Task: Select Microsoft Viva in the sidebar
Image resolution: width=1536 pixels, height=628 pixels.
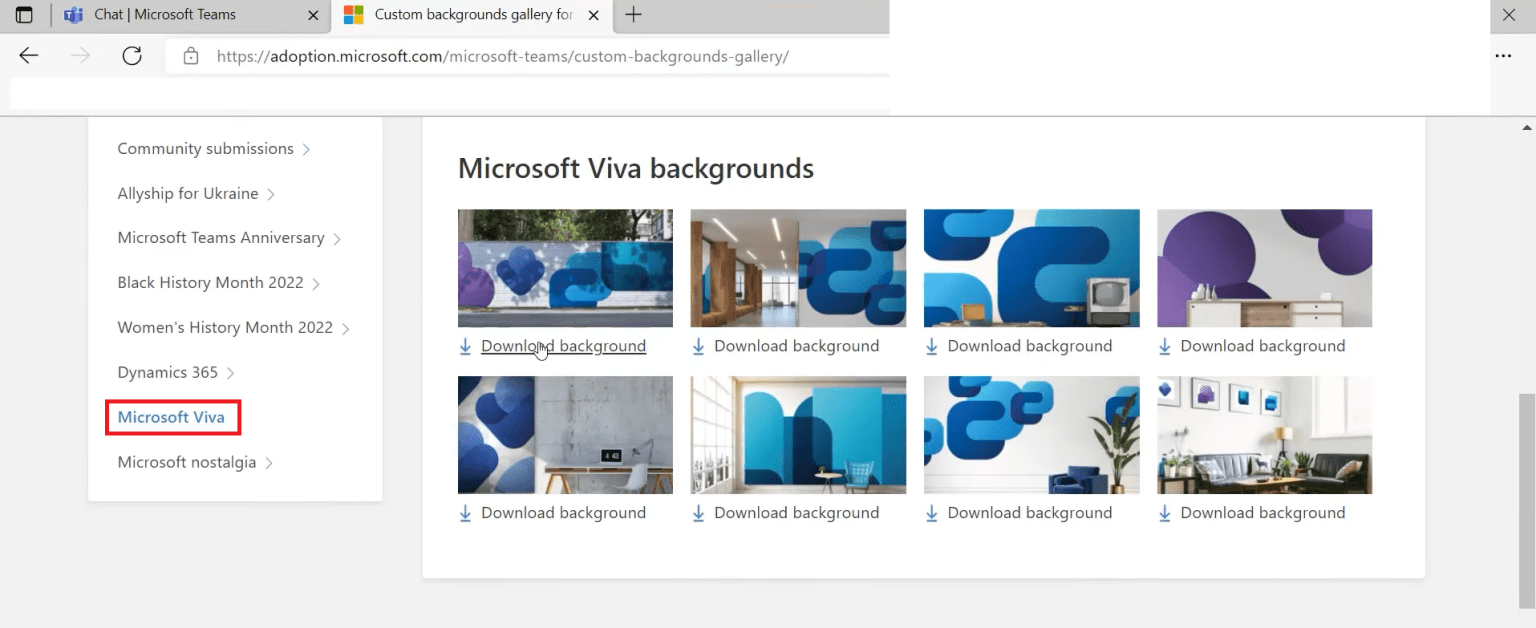Action: tap(172, 417)
